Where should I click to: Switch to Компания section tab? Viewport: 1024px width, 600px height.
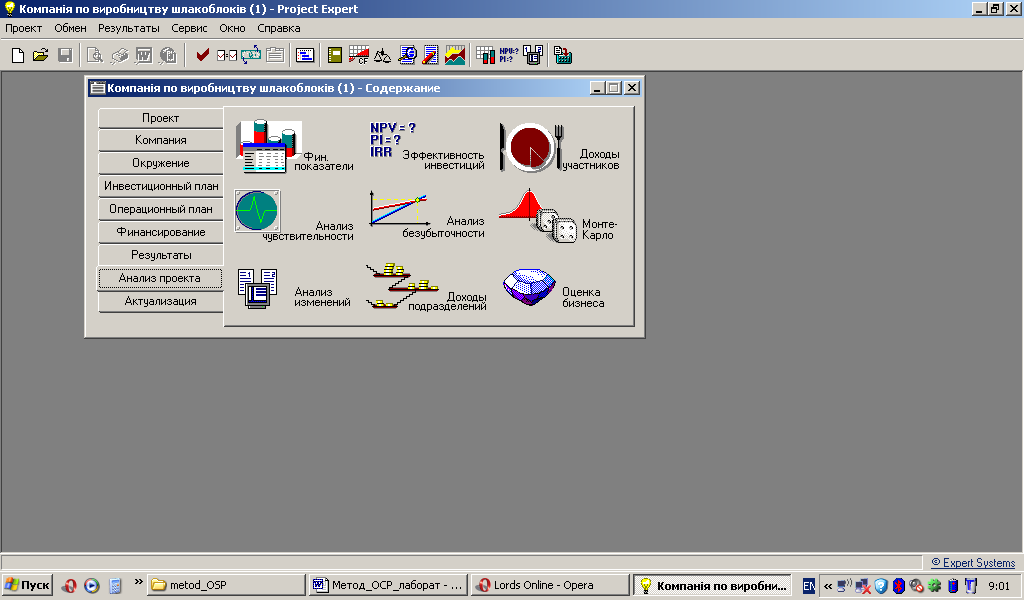(x=161, y=140)
